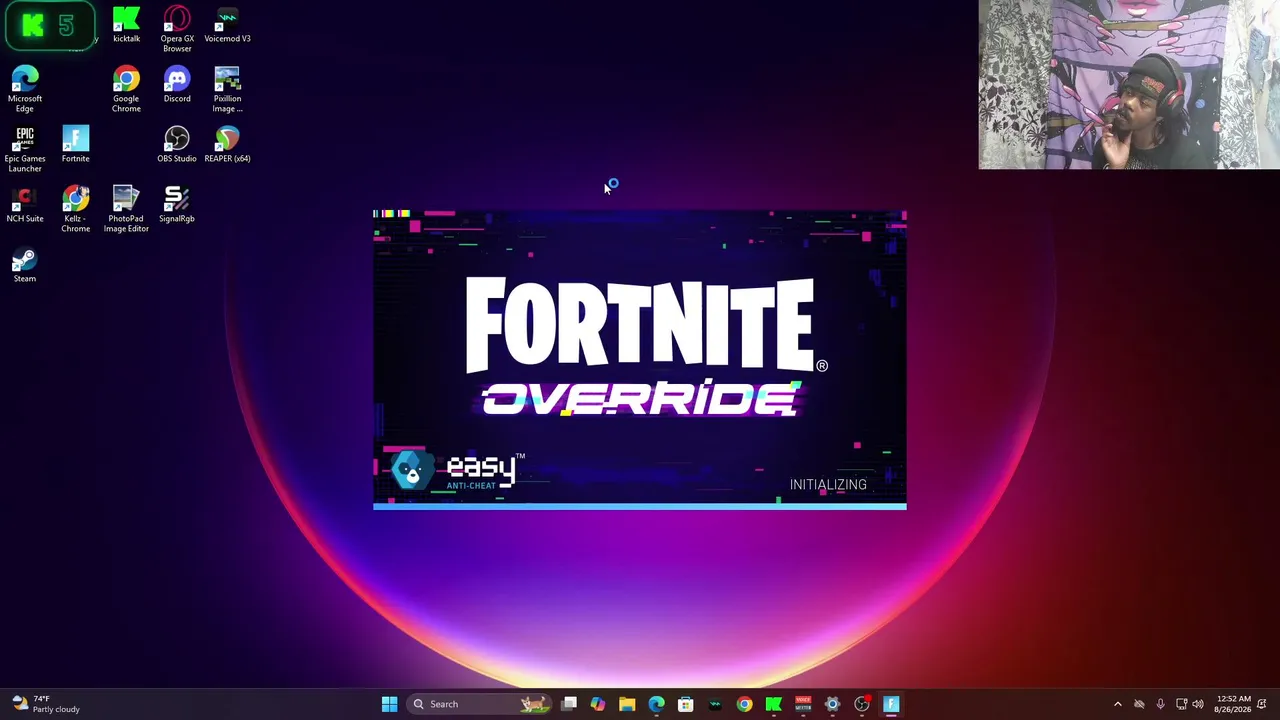Open File Explorer from the taskbar
1280x720 pixels.
point(627,704)
